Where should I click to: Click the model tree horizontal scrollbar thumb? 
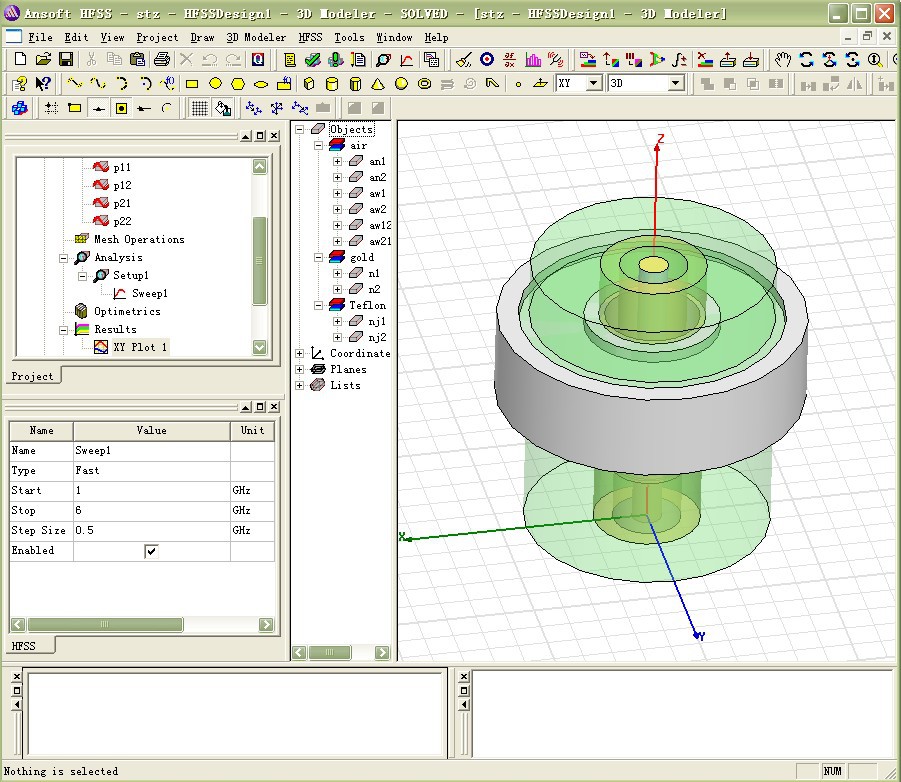[329, 652]
